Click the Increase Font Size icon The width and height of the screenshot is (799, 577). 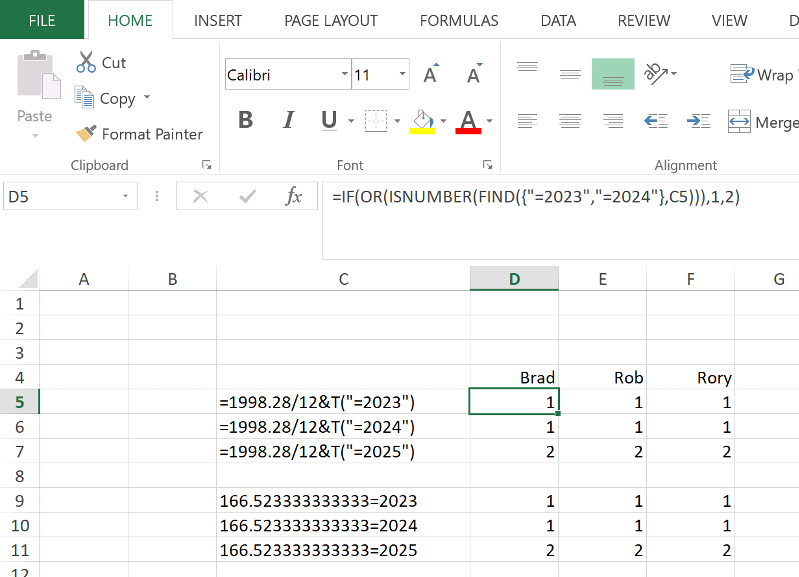coord(431,75)
